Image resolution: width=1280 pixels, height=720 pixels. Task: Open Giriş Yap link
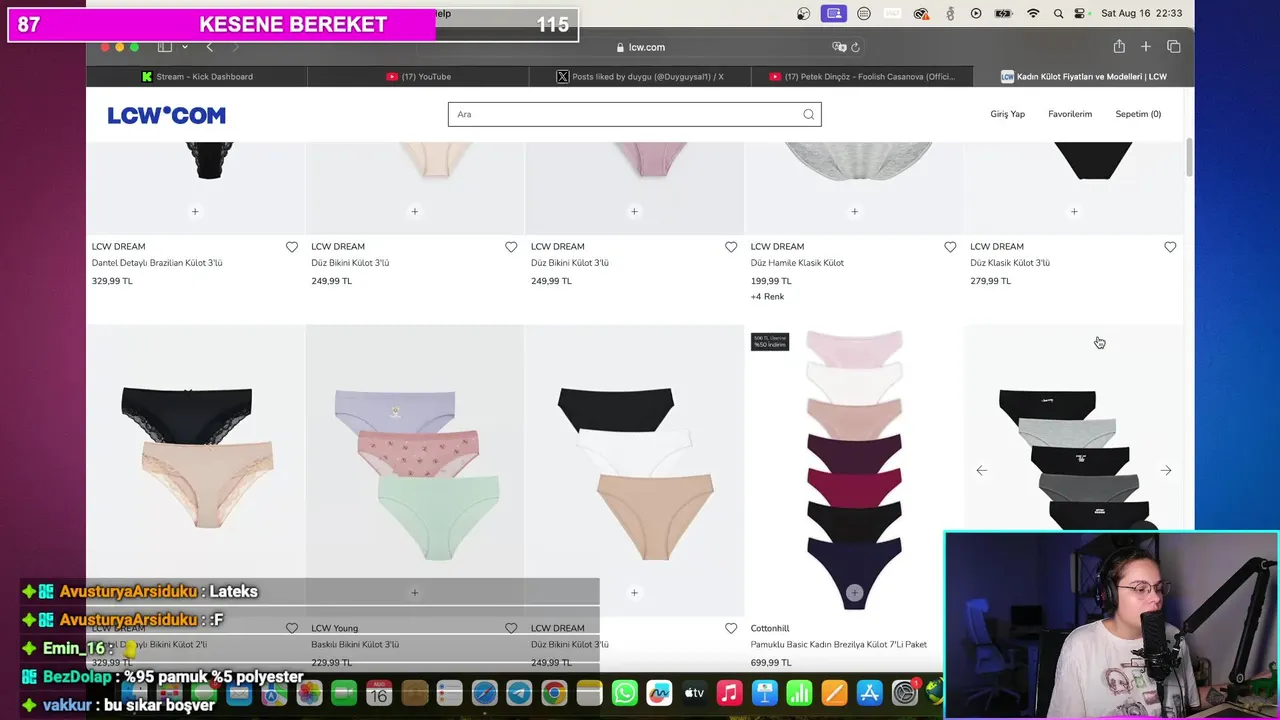[x=1007, y=114]
